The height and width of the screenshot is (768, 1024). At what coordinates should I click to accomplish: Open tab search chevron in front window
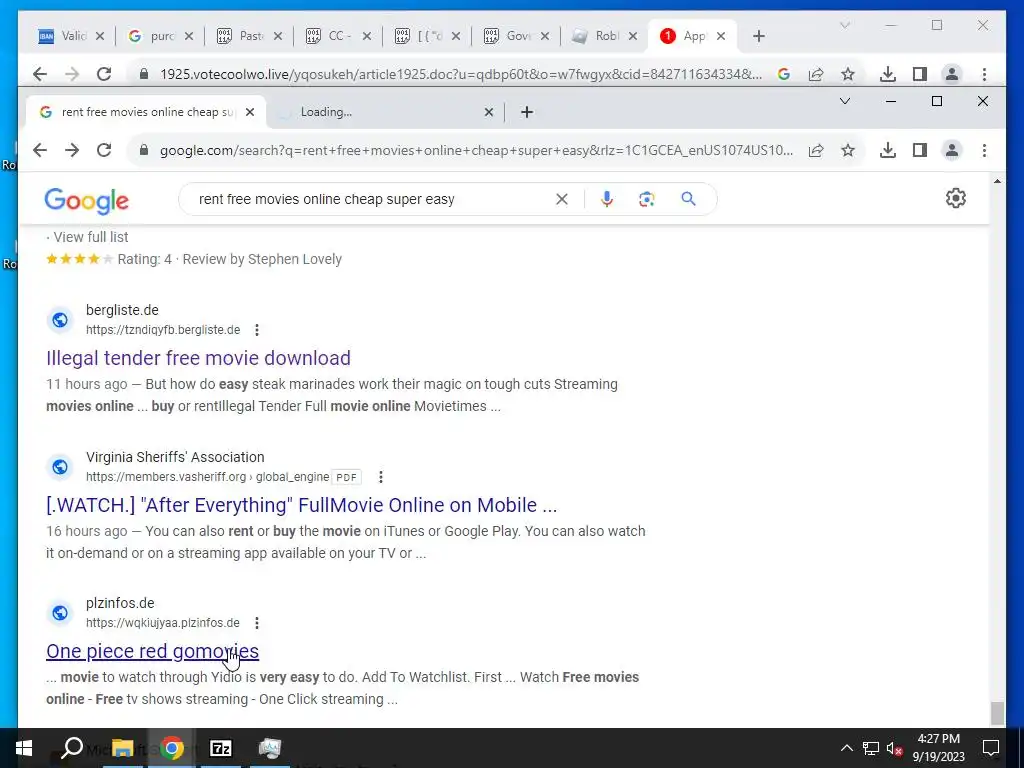(844, 101)
